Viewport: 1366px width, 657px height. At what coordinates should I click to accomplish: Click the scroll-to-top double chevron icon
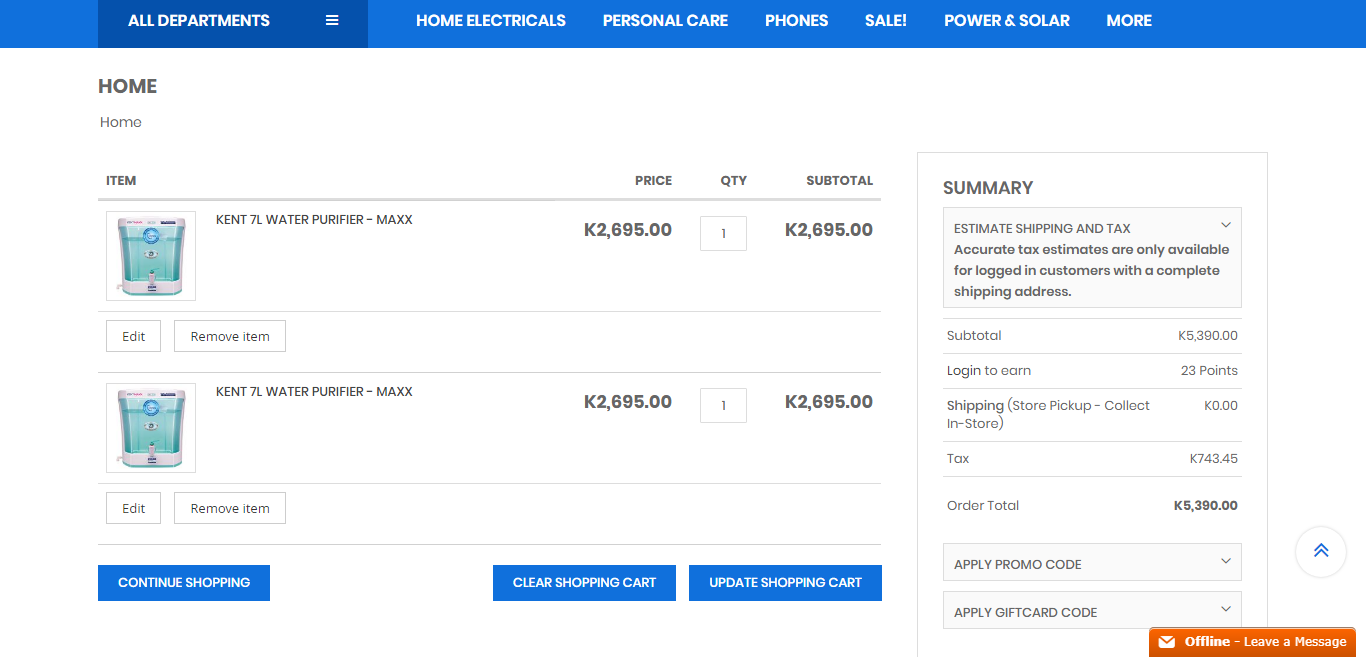[x=1321, y=551]
